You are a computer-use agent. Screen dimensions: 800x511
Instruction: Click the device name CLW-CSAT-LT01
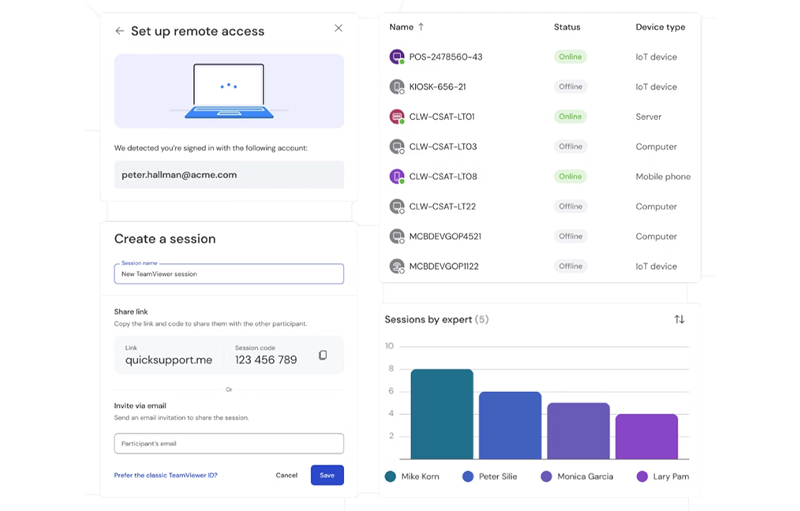(442, 116)
